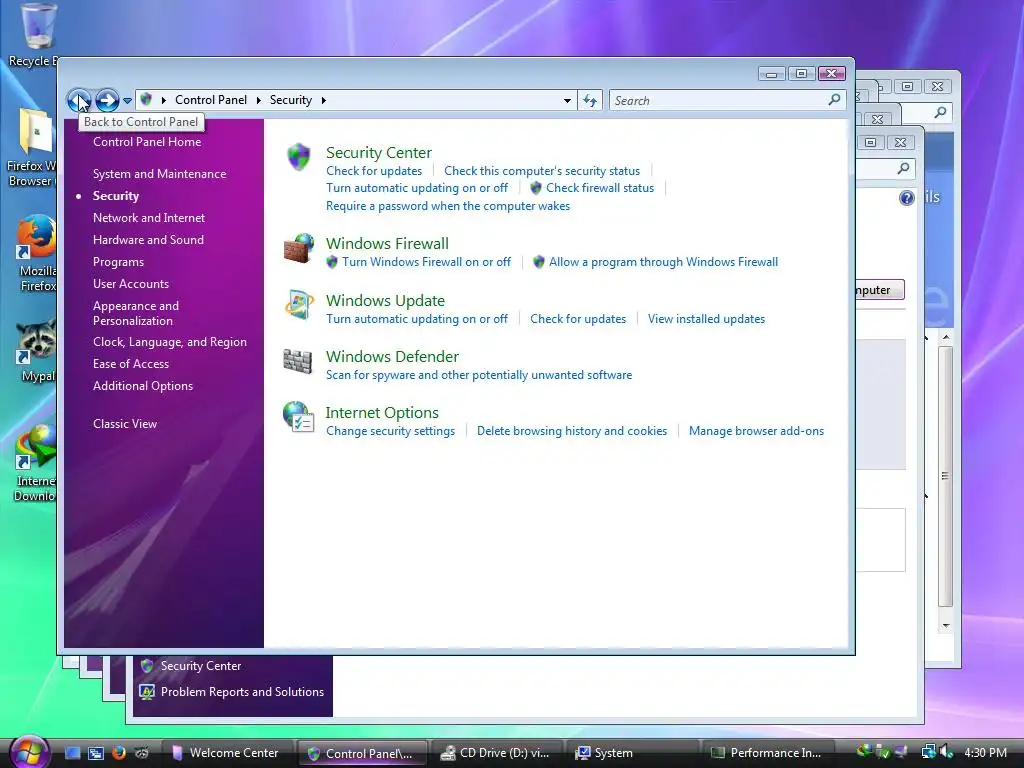Click the Check firewall status link
The height and width of the screenshot is (768, 1024).
coord(600,187)
